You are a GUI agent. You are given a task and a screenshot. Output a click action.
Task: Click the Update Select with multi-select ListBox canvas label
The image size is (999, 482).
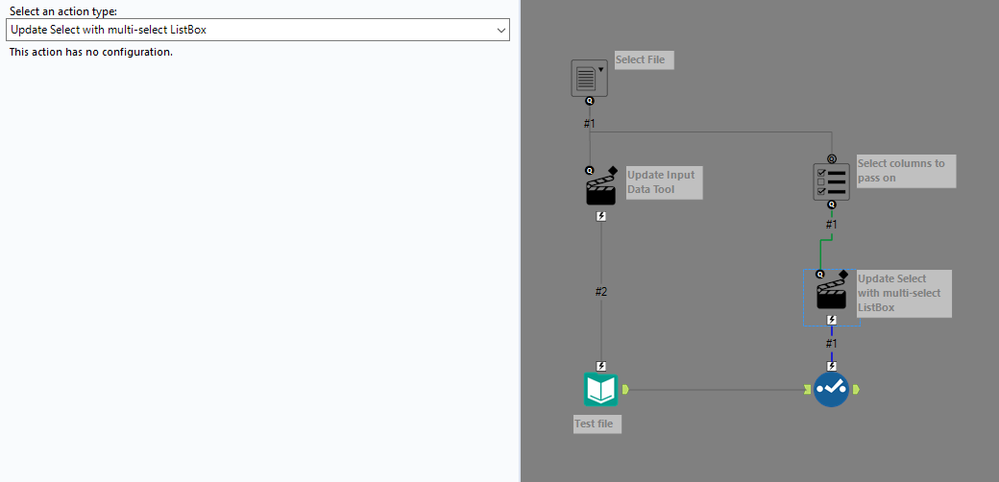[x=903, y=294]
